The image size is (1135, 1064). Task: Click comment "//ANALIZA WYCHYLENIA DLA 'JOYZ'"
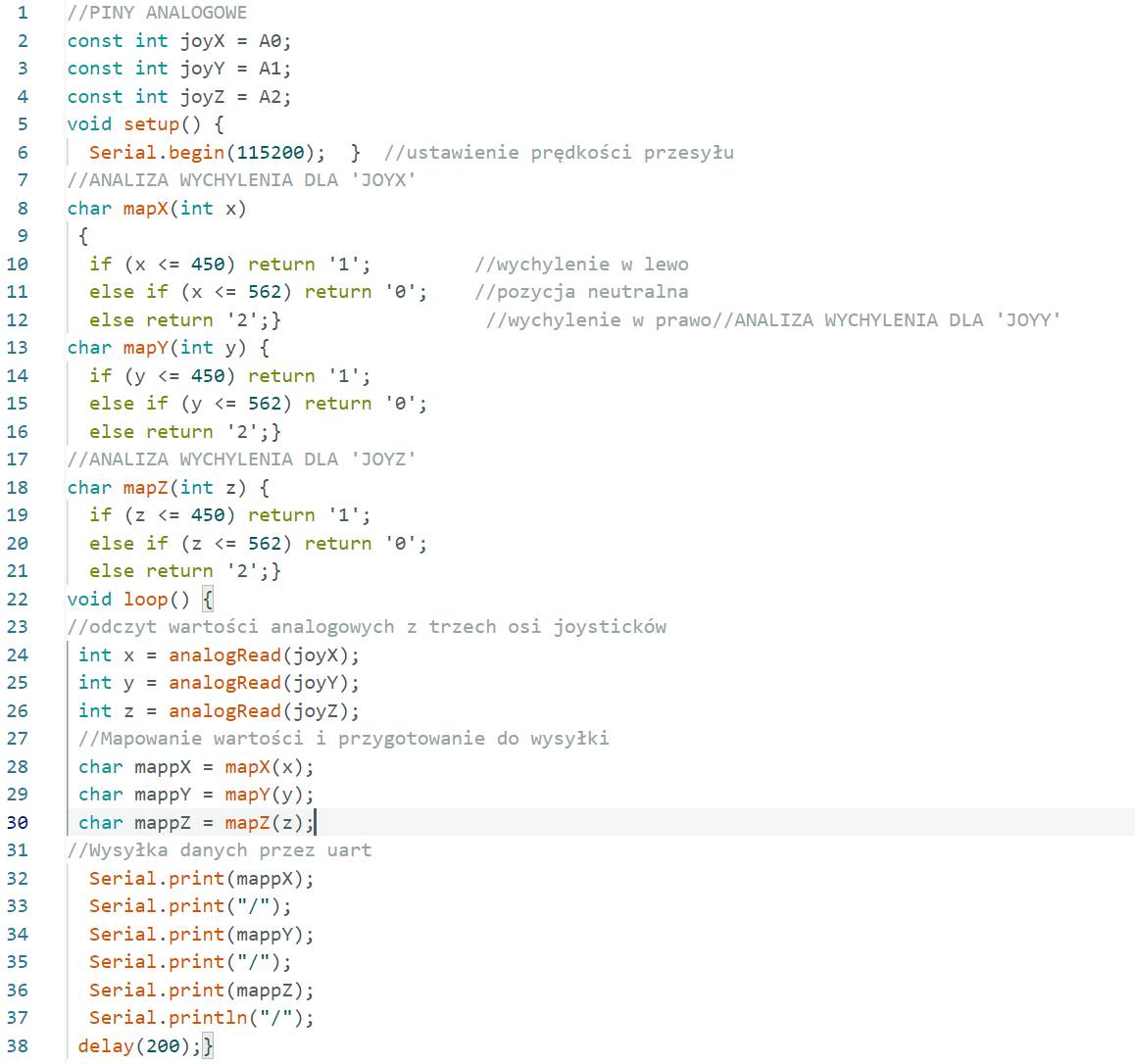click(242, 459)
